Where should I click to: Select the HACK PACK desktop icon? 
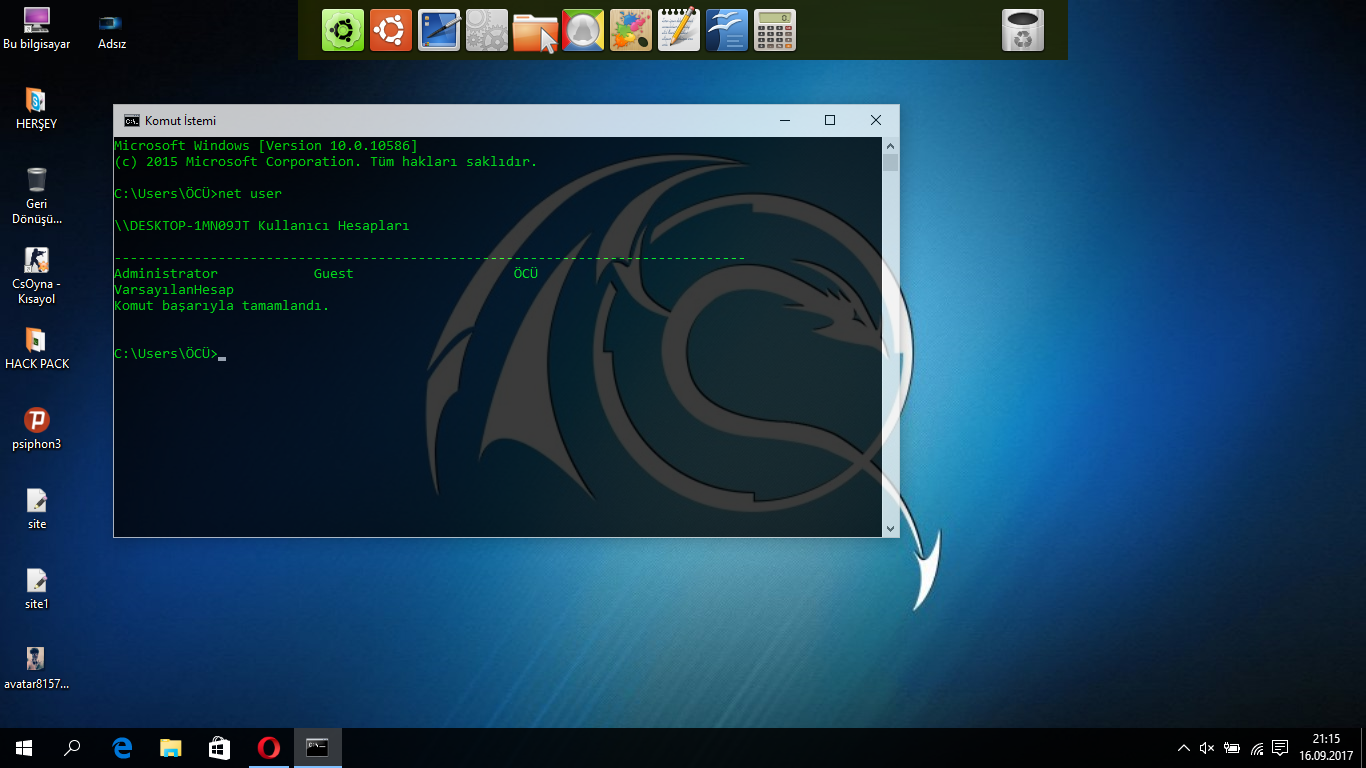37,349
